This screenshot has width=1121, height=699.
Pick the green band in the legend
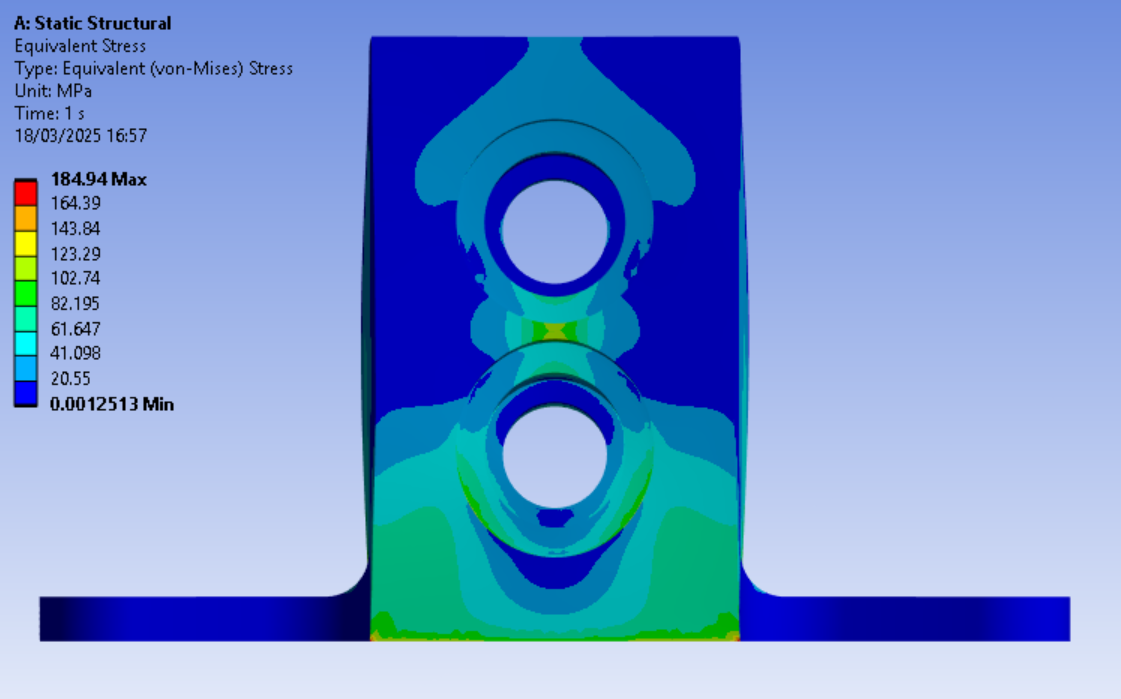click(26, 292)
